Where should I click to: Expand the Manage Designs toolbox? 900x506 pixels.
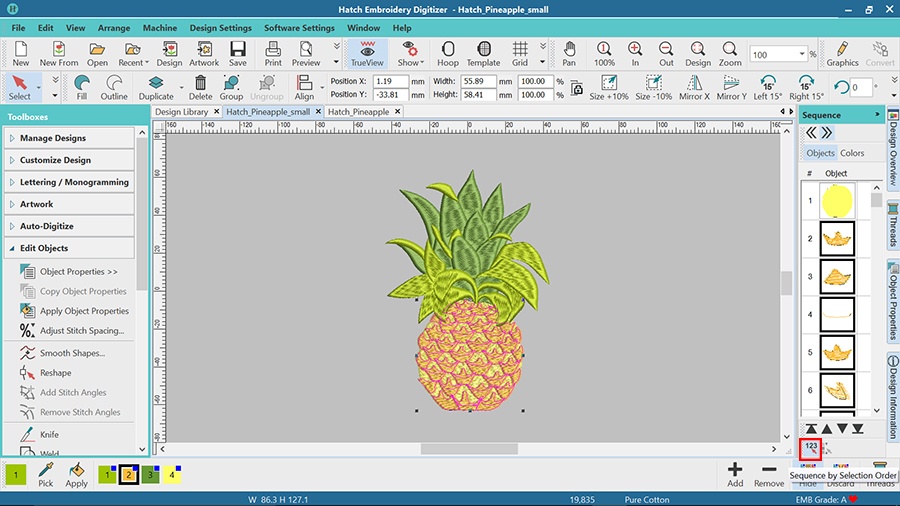[x=53, y=138]
